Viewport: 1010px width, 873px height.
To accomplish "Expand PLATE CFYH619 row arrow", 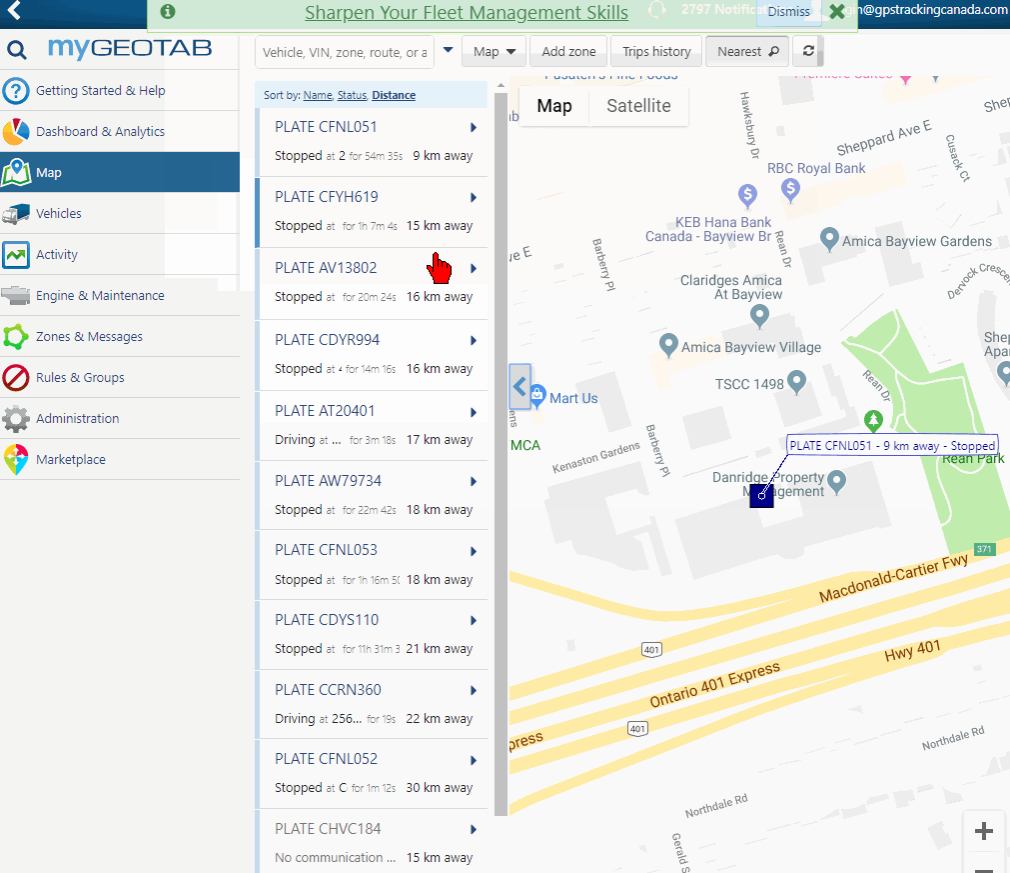I will pyautogui.click(x=473, y=198).
